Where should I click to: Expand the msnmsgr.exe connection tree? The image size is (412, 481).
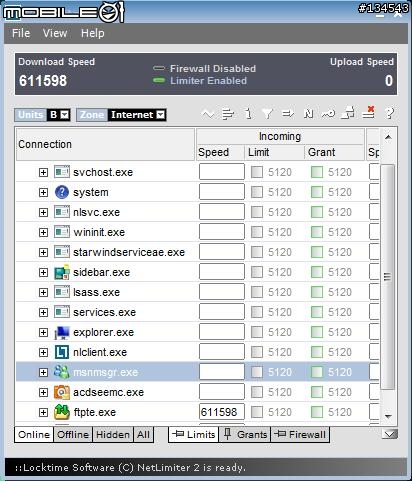pos(43,372)
